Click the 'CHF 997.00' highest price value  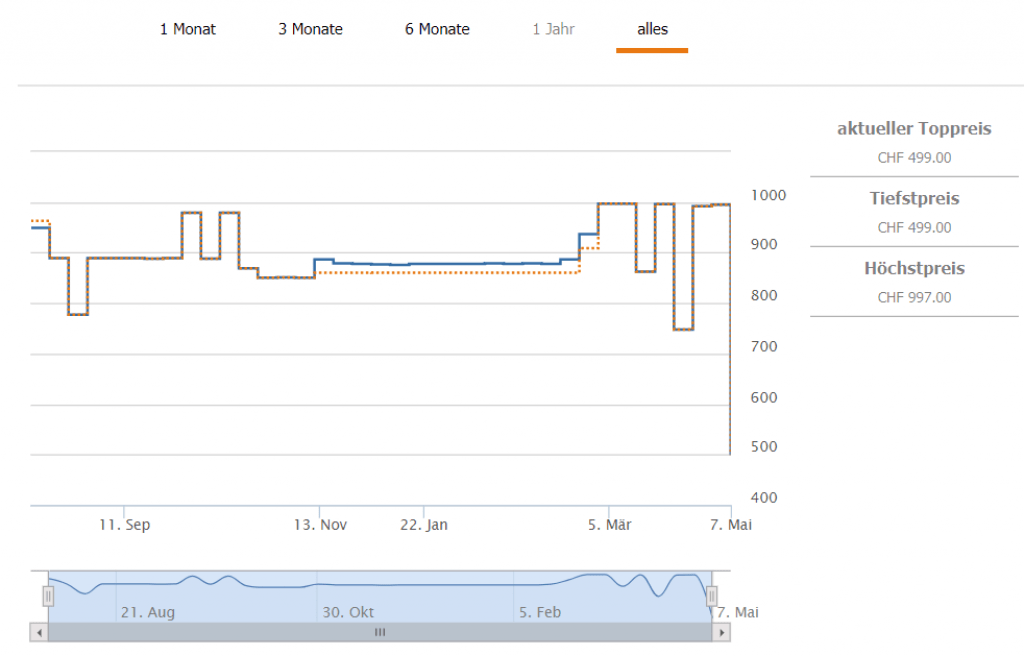(x=914, y=297)
